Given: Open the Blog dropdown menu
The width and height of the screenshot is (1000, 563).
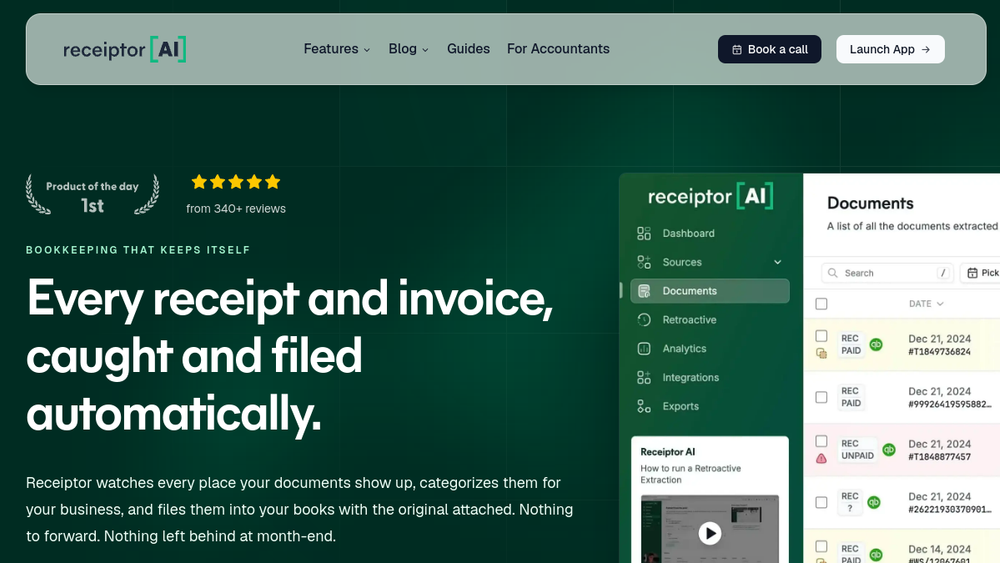Looking at the screenshot, I should coord(408,49).
